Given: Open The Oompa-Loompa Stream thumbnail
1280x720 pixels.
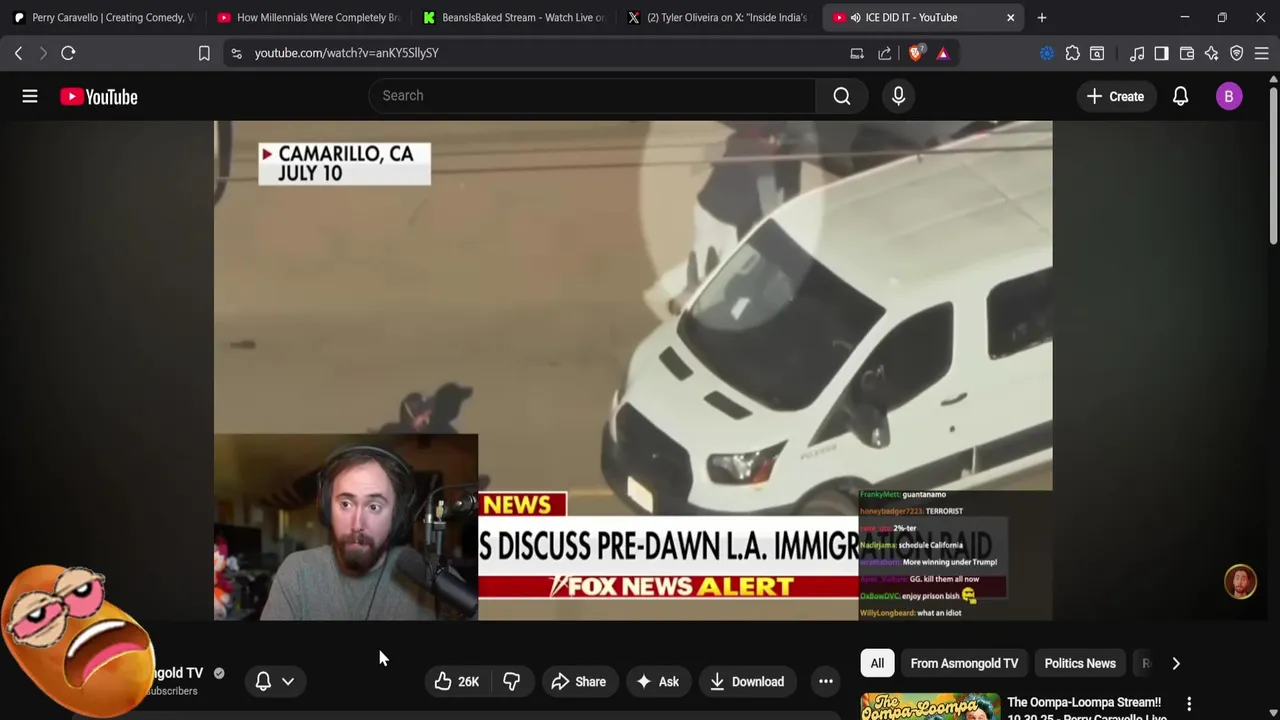Looking at the screenshot, I should click(x=930, y=706).
